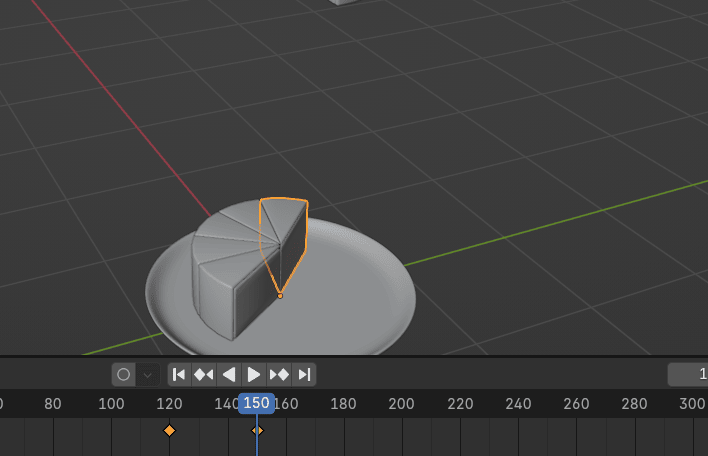Select the keyframe diamond at frame 120
This screenshot has width=708, height=456.
pyautogui.click(x=169, y=430)
